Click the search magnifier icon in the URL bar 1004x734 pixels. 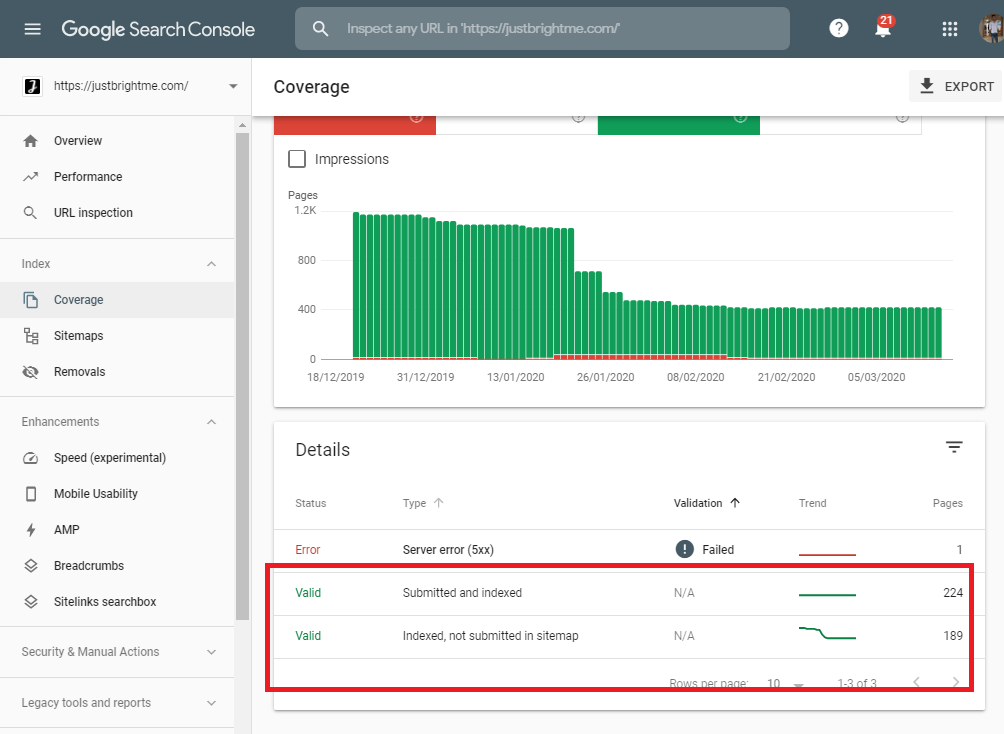coord(320,29)
